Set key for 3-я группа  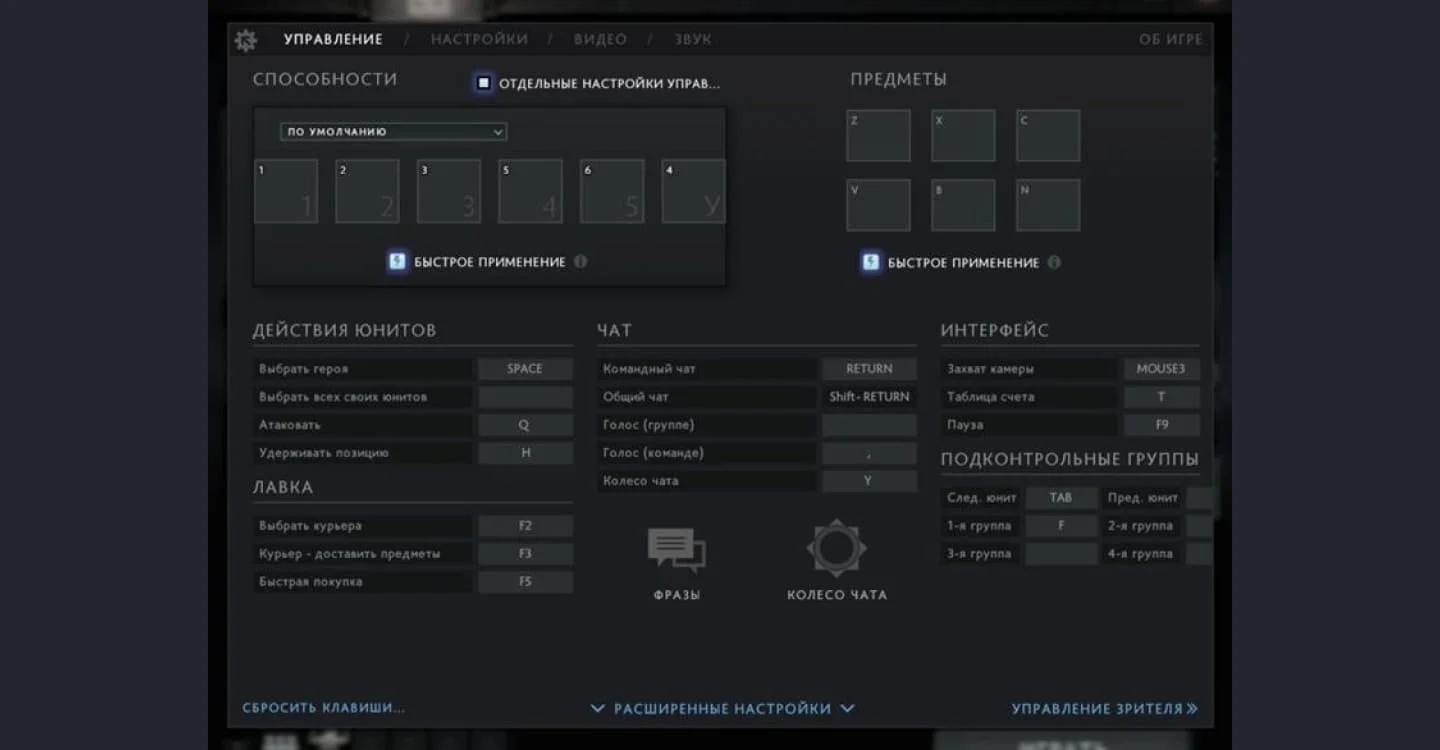coord(1061,554)
